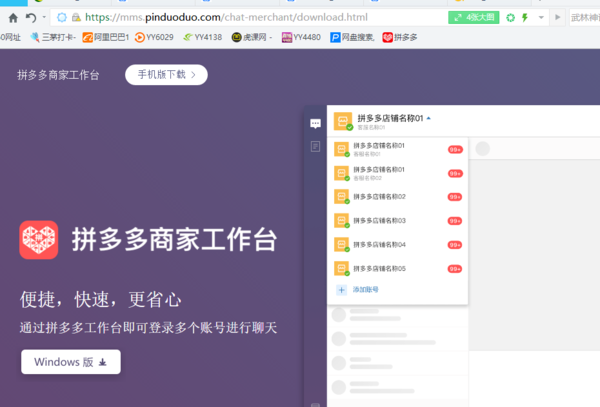Click the chat bubble icon in workbench sidebar
Screen dimensions: 600x407
coord(315,124)
